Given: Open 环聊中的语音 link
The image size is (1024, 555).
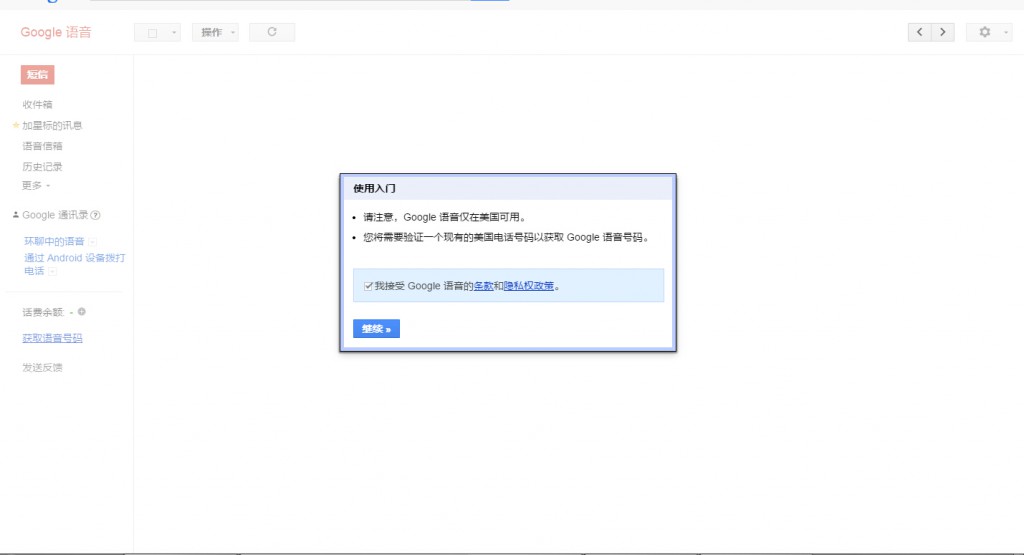Looking at the screenshot, I should click(x=54, y=242).
